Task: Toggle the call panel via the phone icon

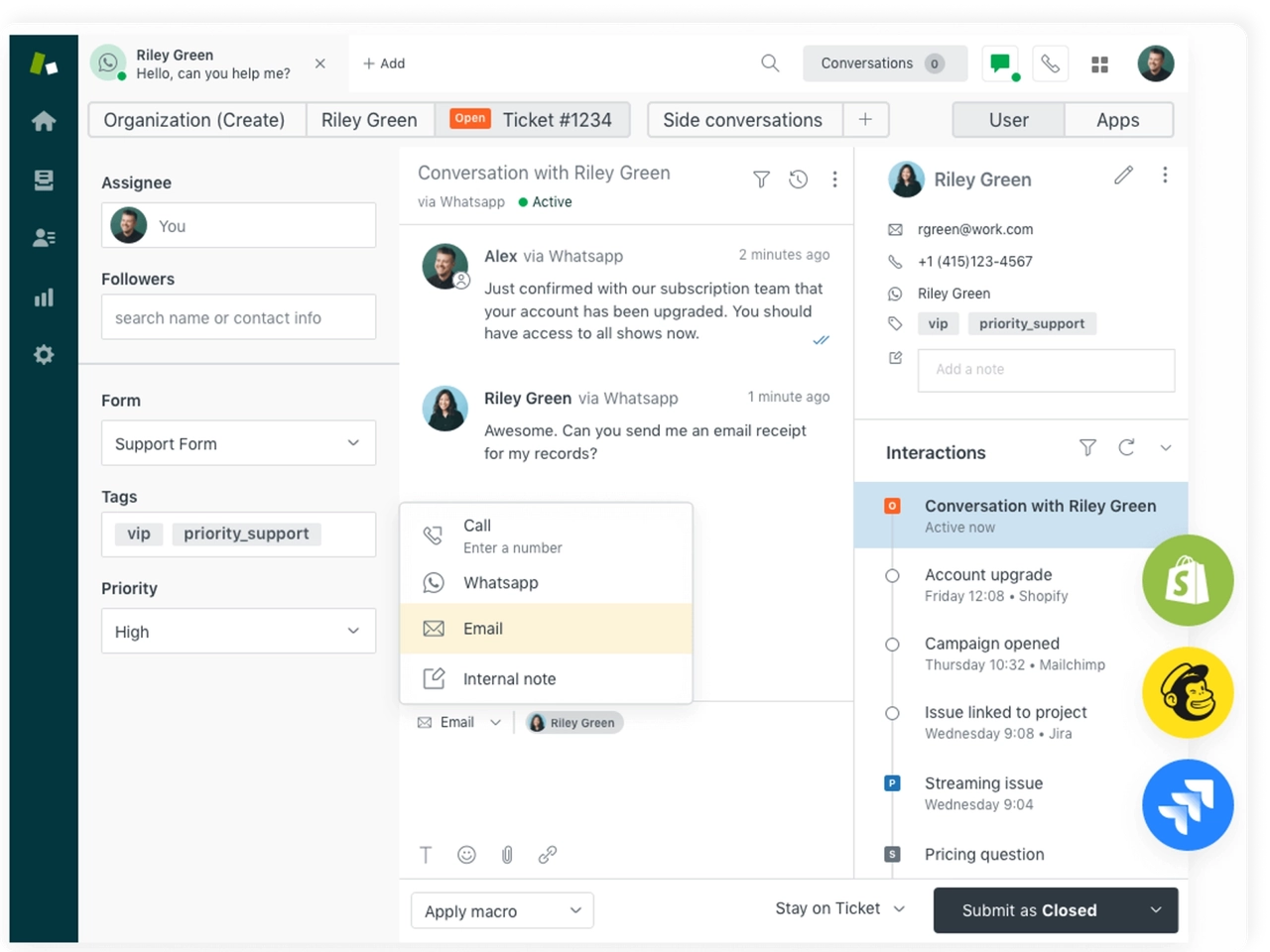Action: 1049,62
